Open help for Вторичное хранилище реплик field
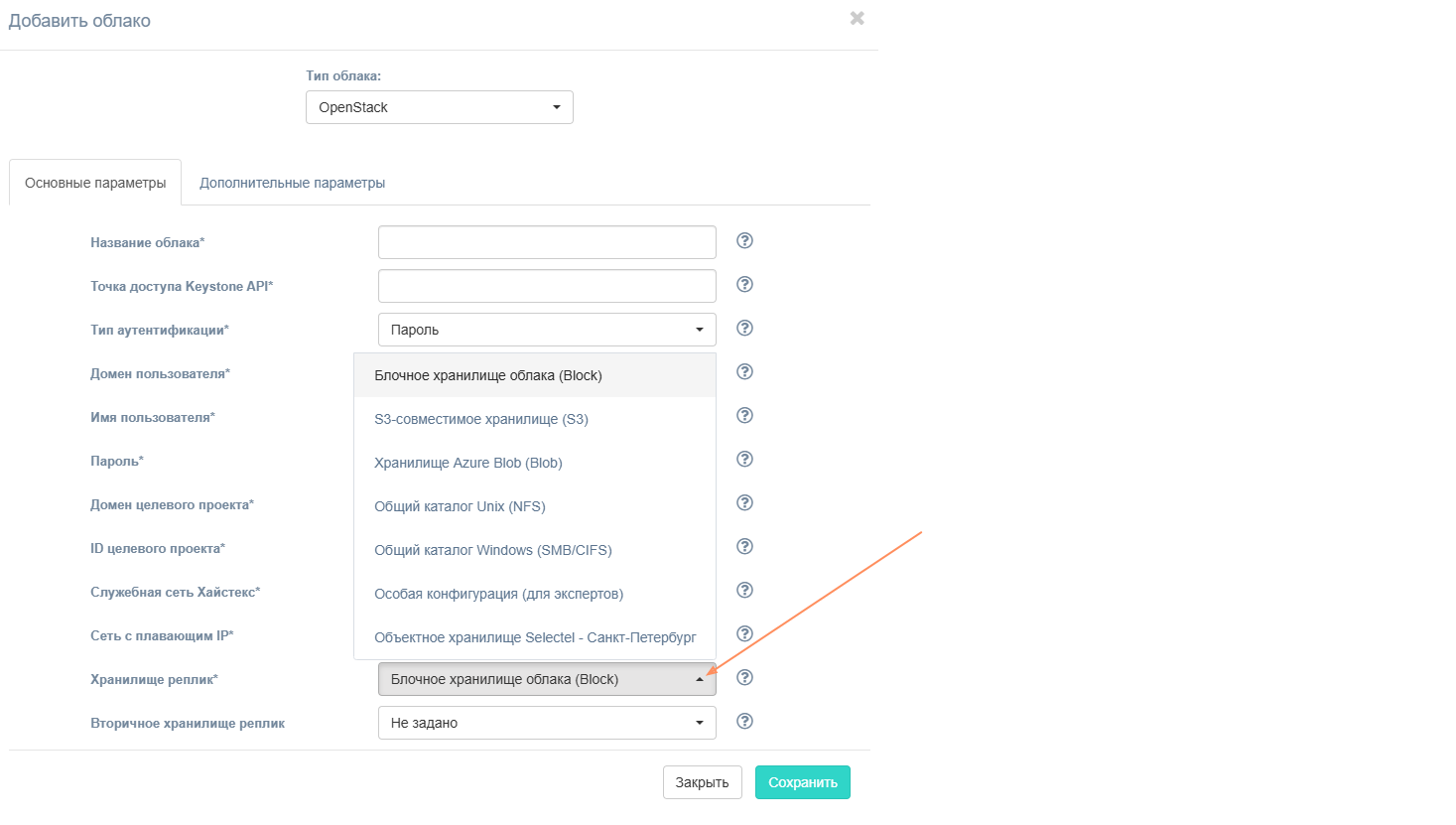Viewport: 1456px width, 825px height. 744,721
